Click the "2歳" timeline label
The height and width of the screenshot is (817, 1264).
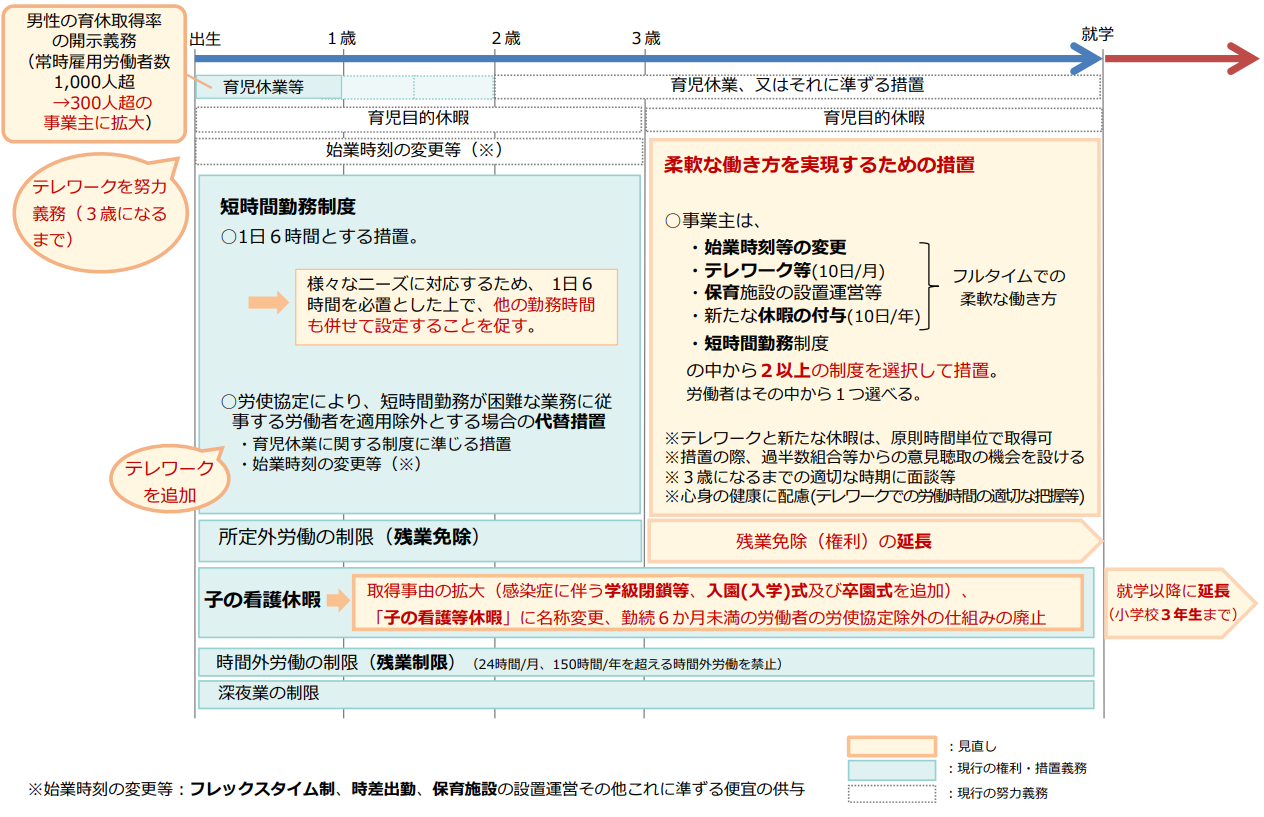point(506,39)
